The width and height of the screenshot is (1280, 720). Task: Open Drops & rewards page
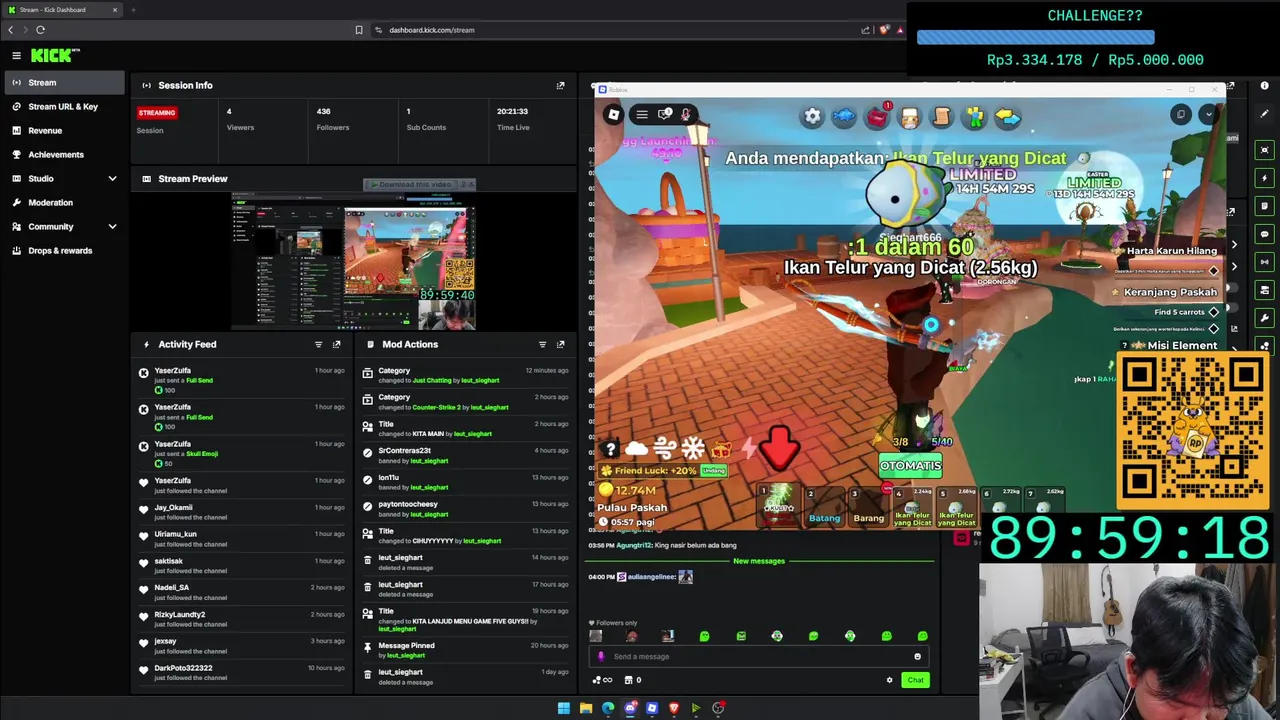[65, 251]
